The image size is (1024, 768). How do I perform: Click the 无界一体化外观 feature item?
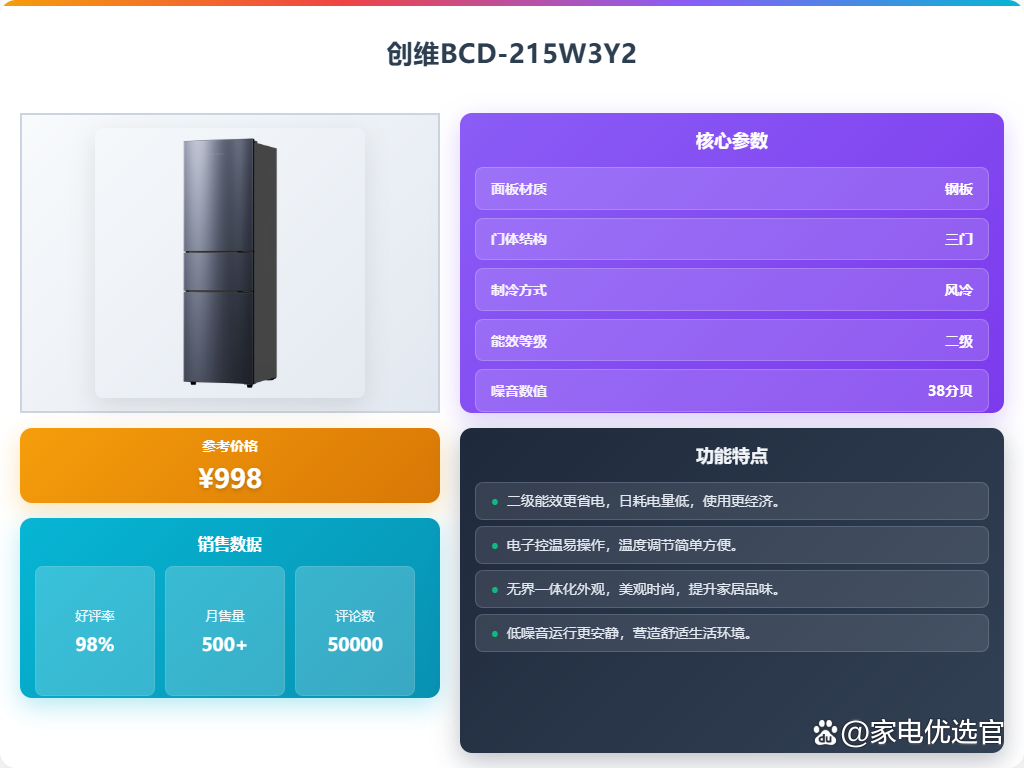coord(731,589)
